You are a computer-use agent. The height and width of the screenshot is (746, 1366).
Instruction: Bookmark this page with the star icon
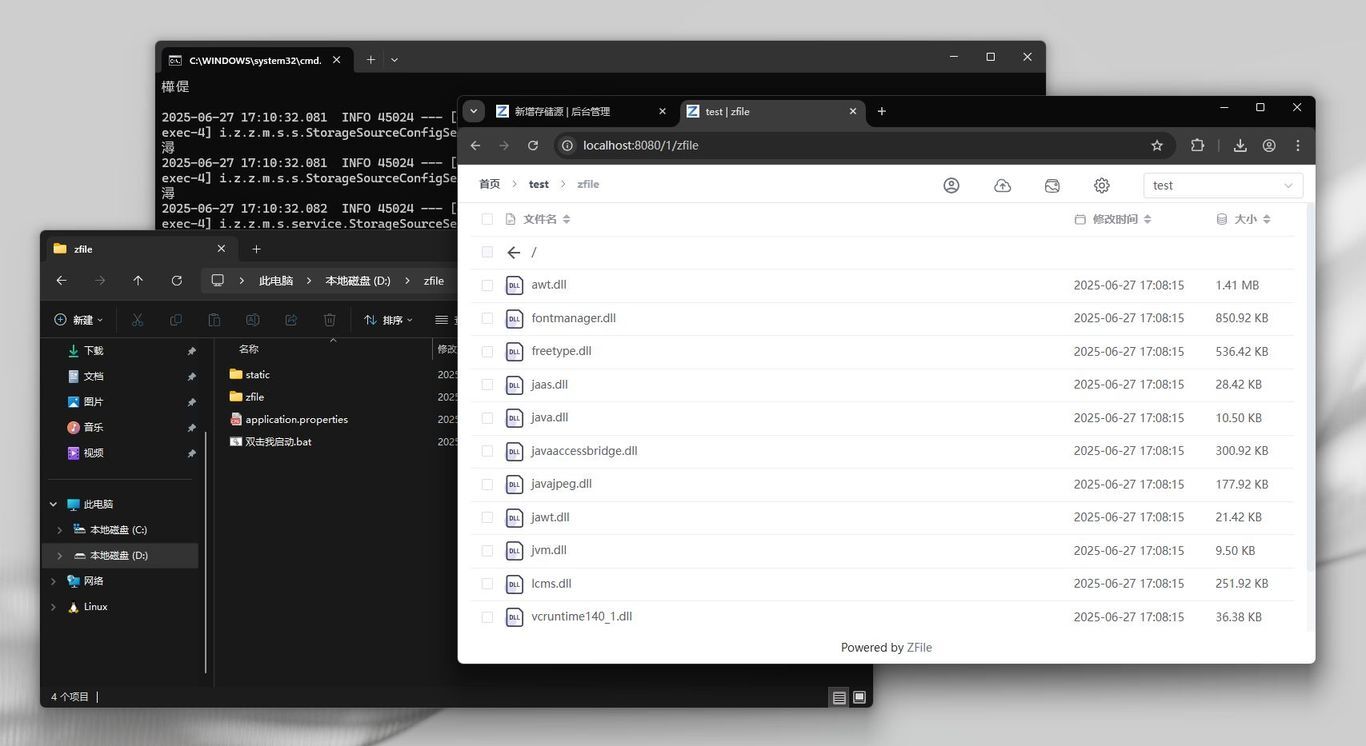[1157, 145]
